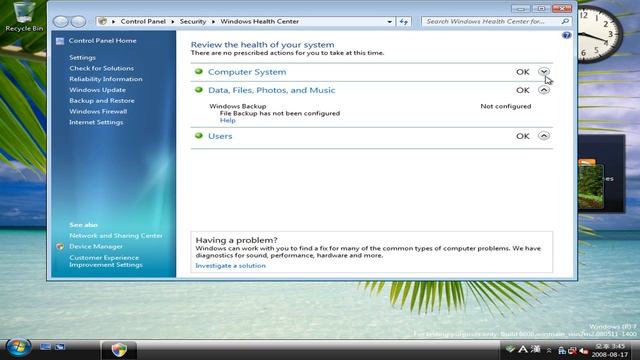640x360 pixels.
Task: Select Security breadcrumb
Action: 193,21
